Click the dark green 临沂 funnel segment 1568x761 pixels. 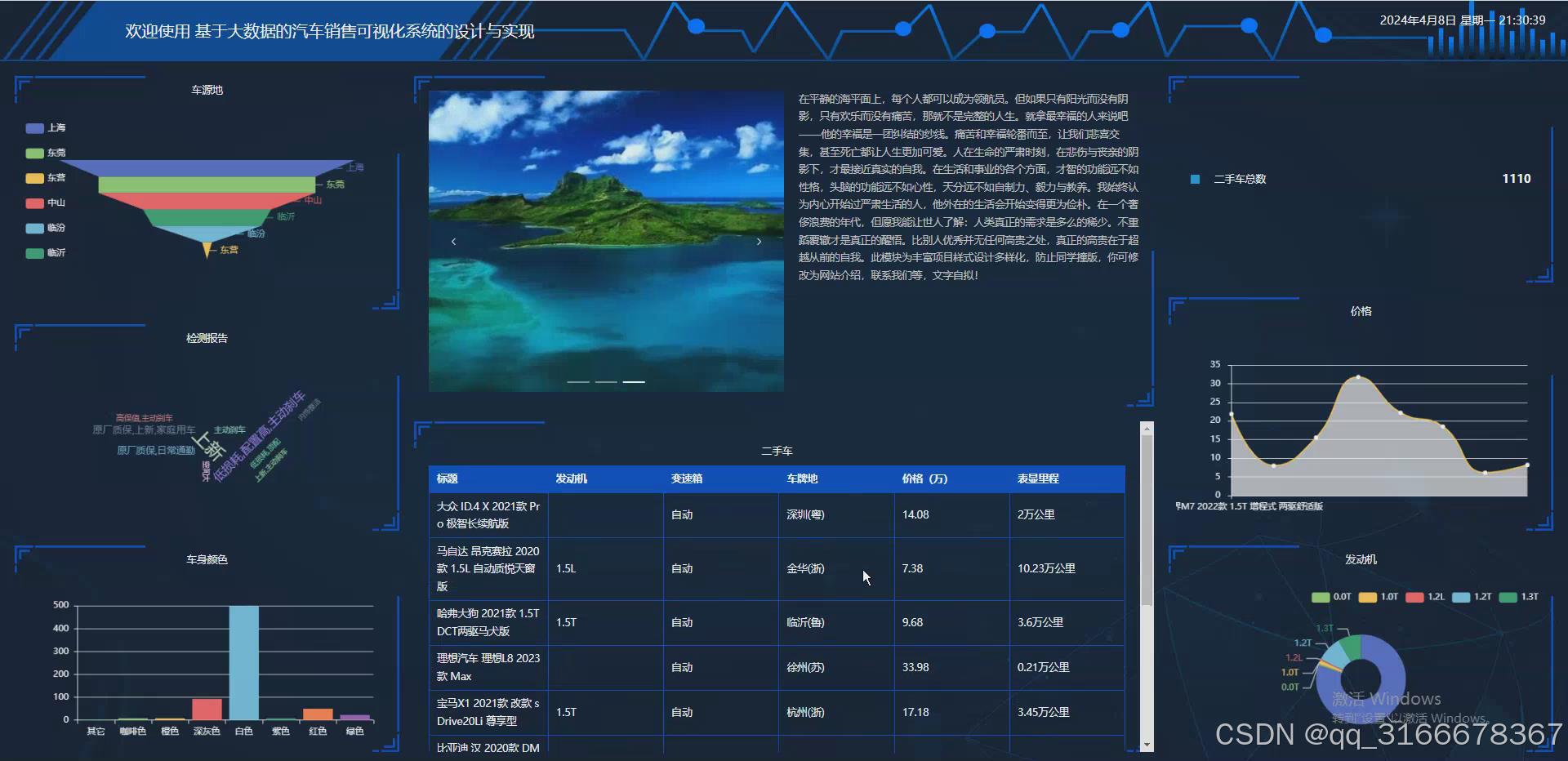208,218
